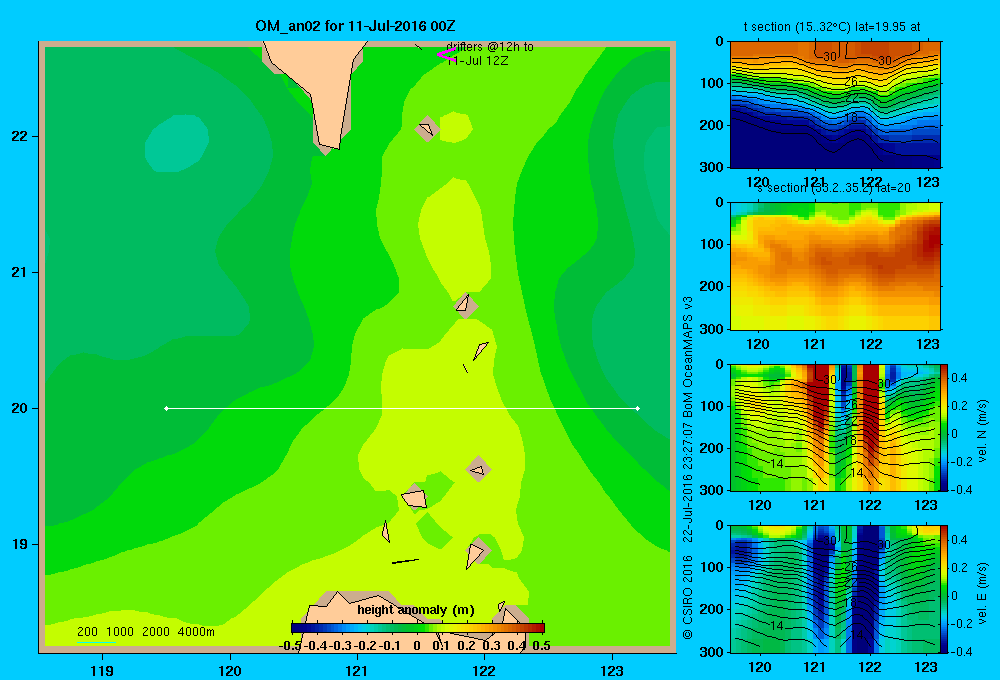The height and width of the screenshot is (680, 1000).
Task: Click the "t section (15..32°C) lat=19.95 at" title
Action: (x=832, y=27)
